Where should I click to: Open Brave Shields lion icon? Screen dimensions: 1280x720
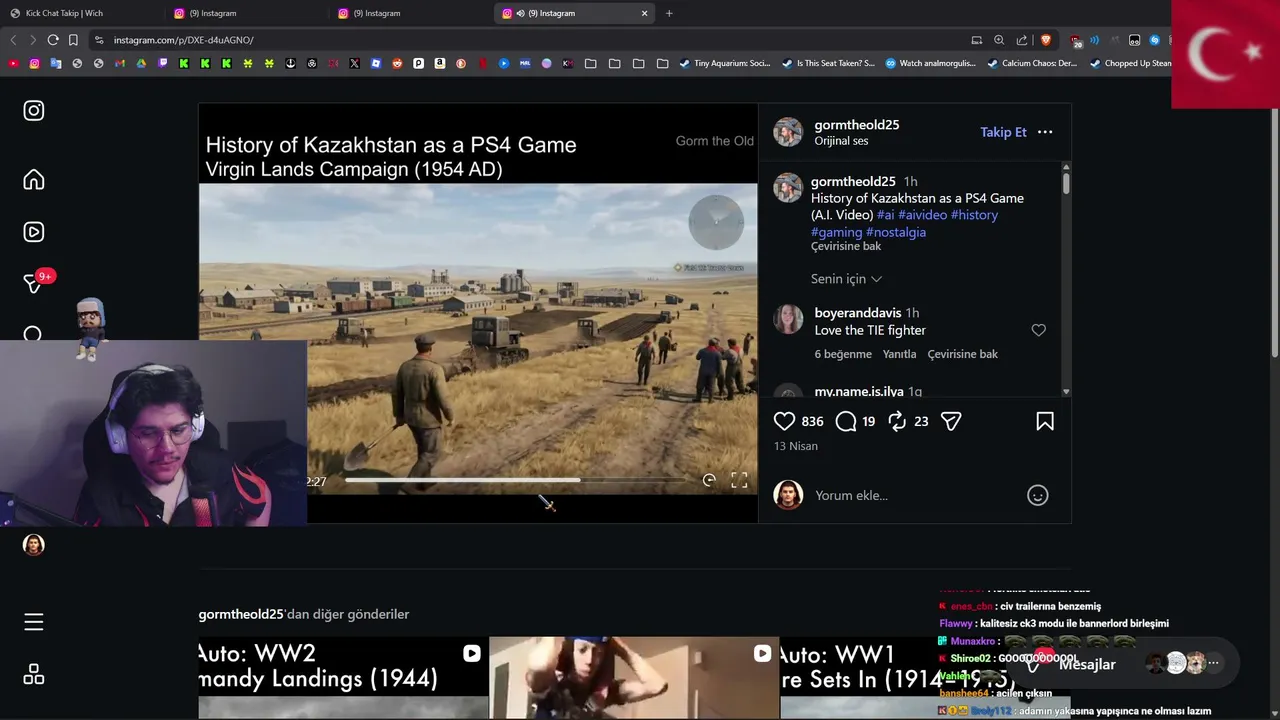(1046, 40)
